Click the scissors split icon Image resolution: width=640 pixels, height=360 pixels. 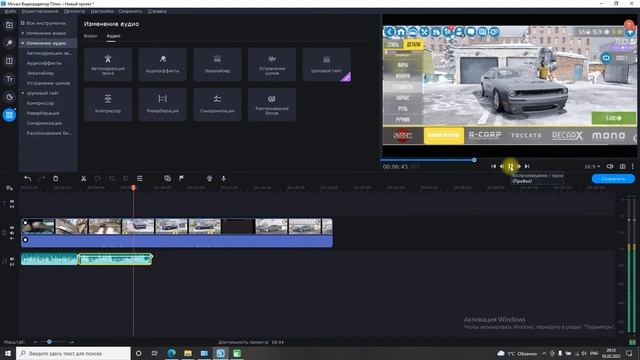84,178
